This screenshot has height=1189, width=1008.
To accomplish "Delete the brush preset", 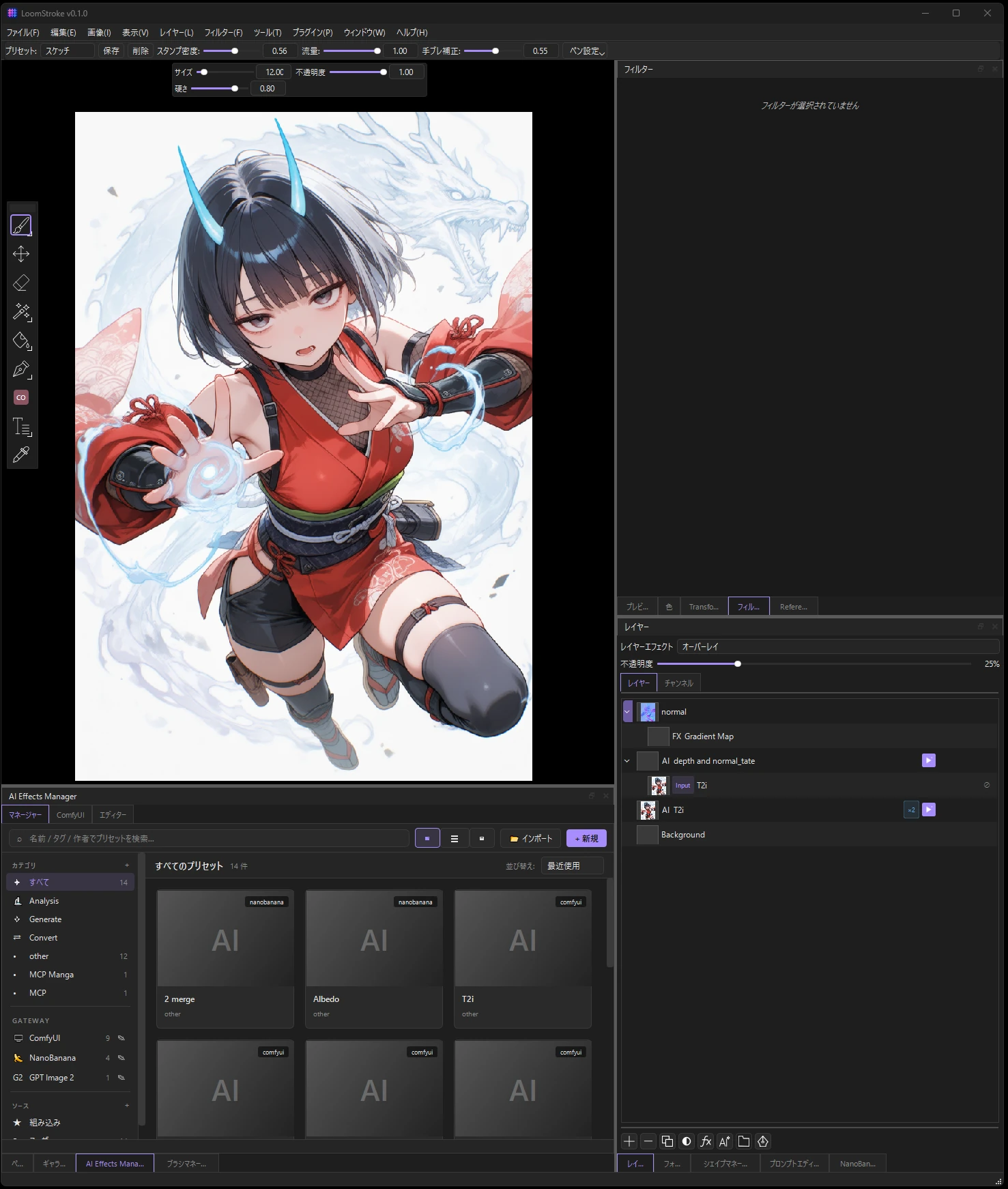I will click(x=140, y=51).
